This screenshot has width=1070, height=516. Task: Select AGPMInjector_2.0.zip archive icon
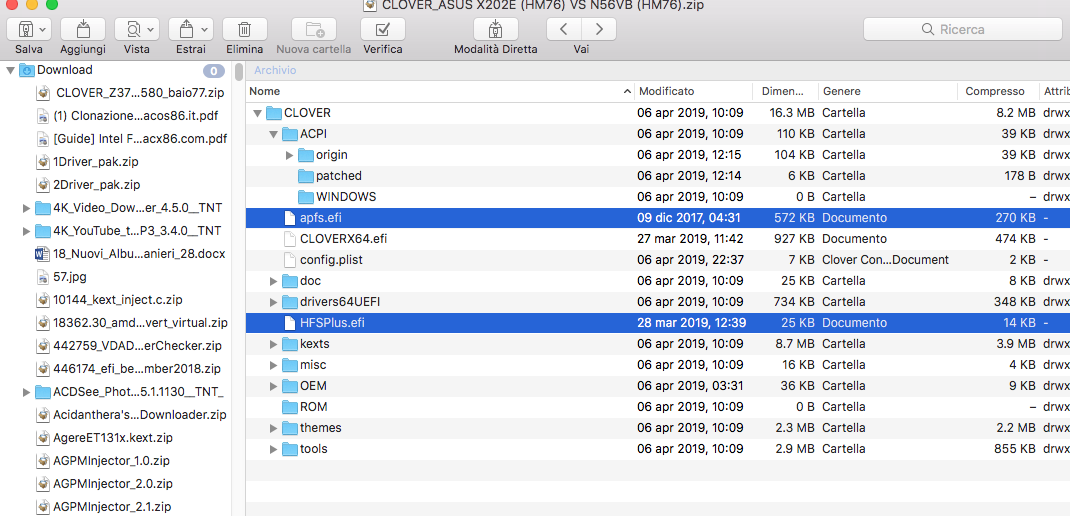pyautogui.click(x=44, y=484)
